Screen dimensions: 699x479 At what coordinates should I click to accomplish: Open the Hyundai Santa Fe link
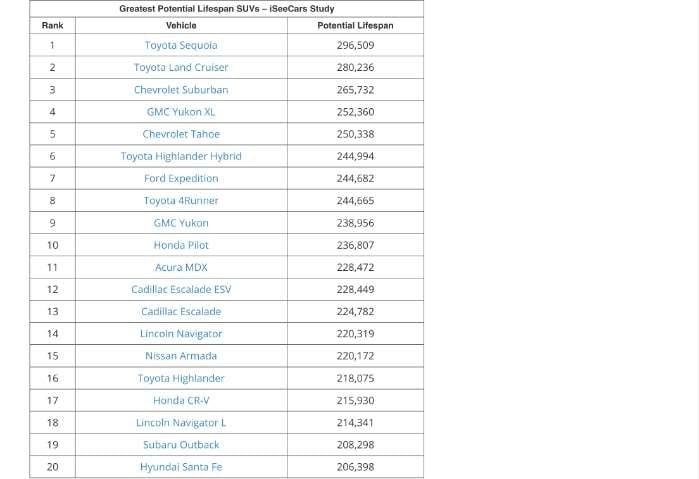[181, 467]
